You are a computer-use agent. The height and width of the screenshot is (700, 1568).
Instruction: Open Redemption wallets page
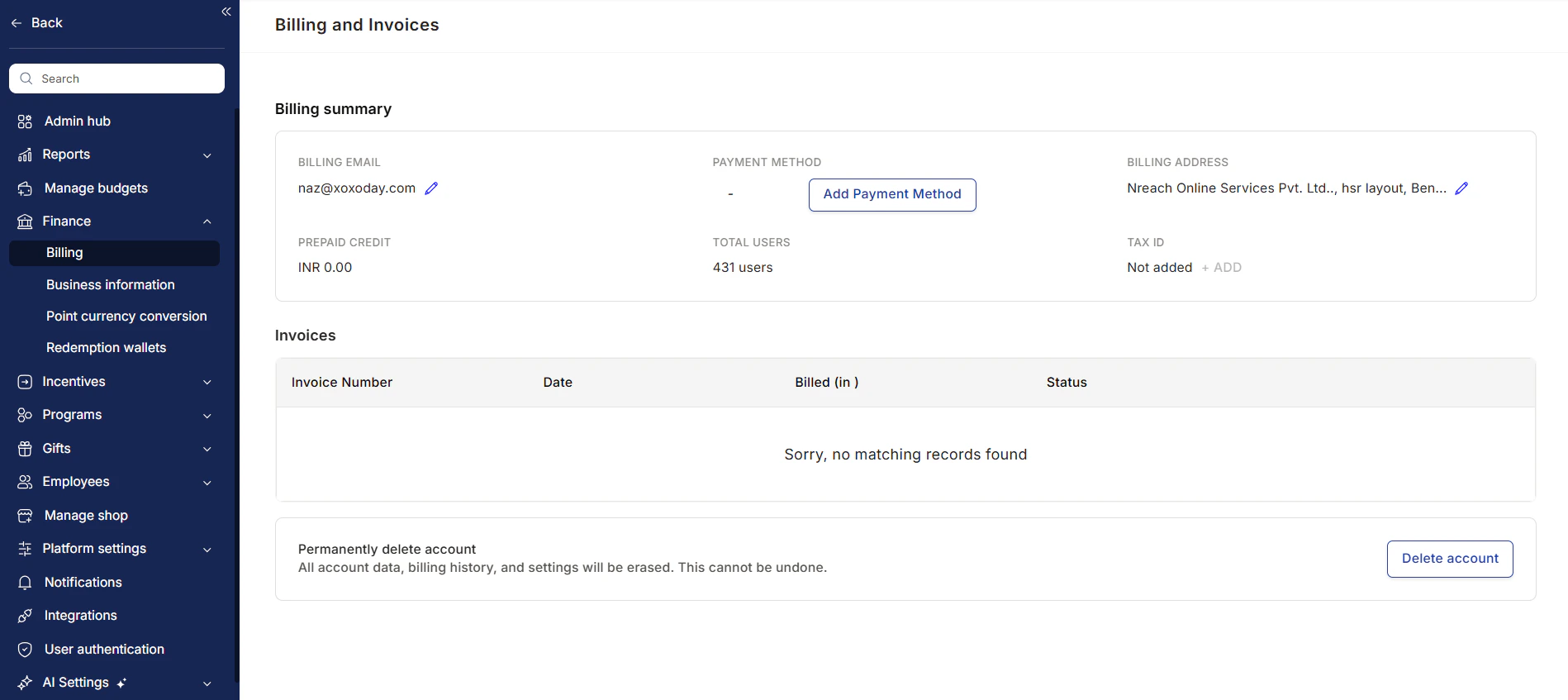click(x=106, y=347)
